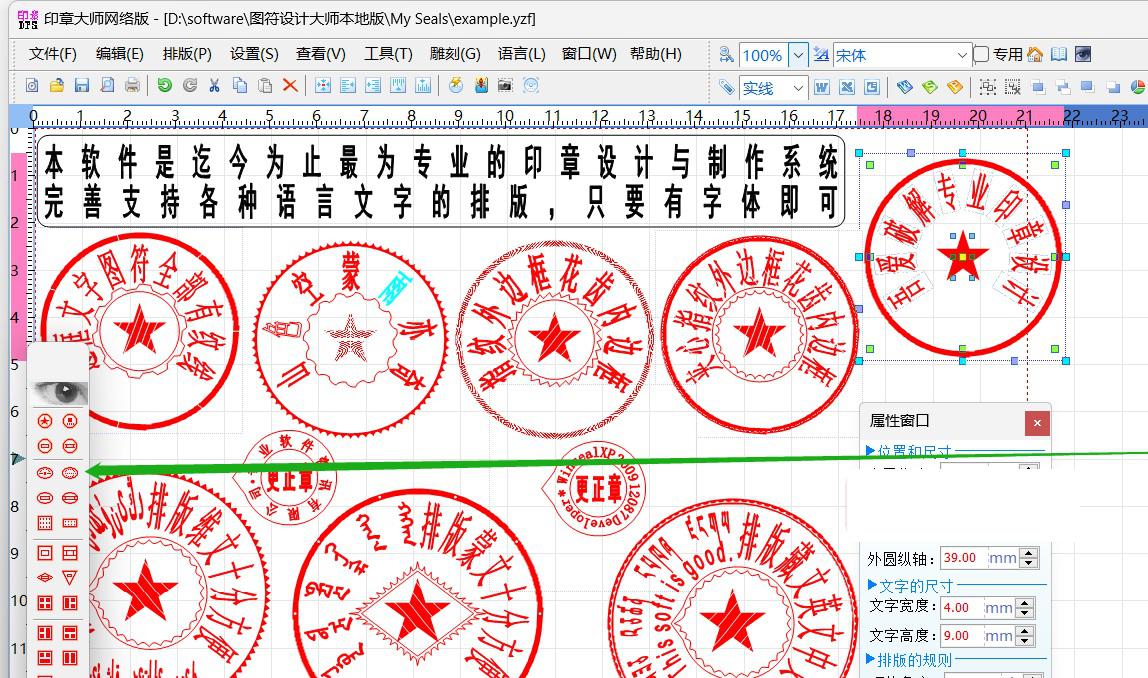This screenshot has width=1148, height=678.
Task: Click the red X delete icon
Action: (290, 86)
